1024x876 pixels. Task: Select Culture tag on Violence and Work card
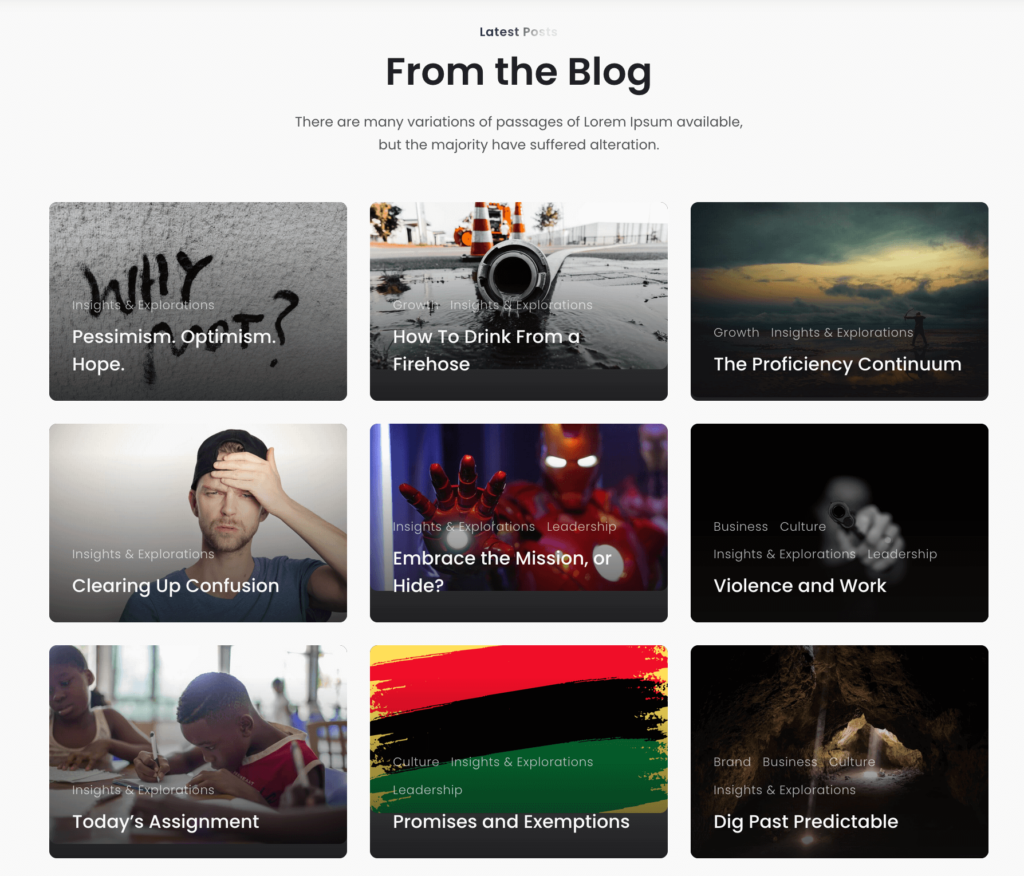point(803,527)
